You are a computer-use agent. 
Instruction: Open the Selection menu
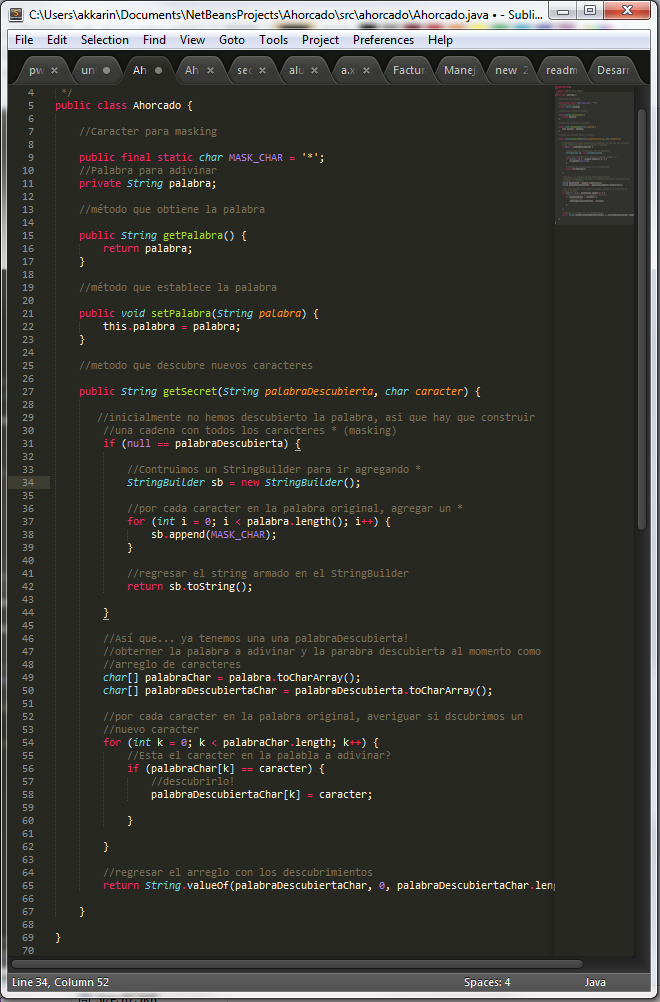[105, 40]
